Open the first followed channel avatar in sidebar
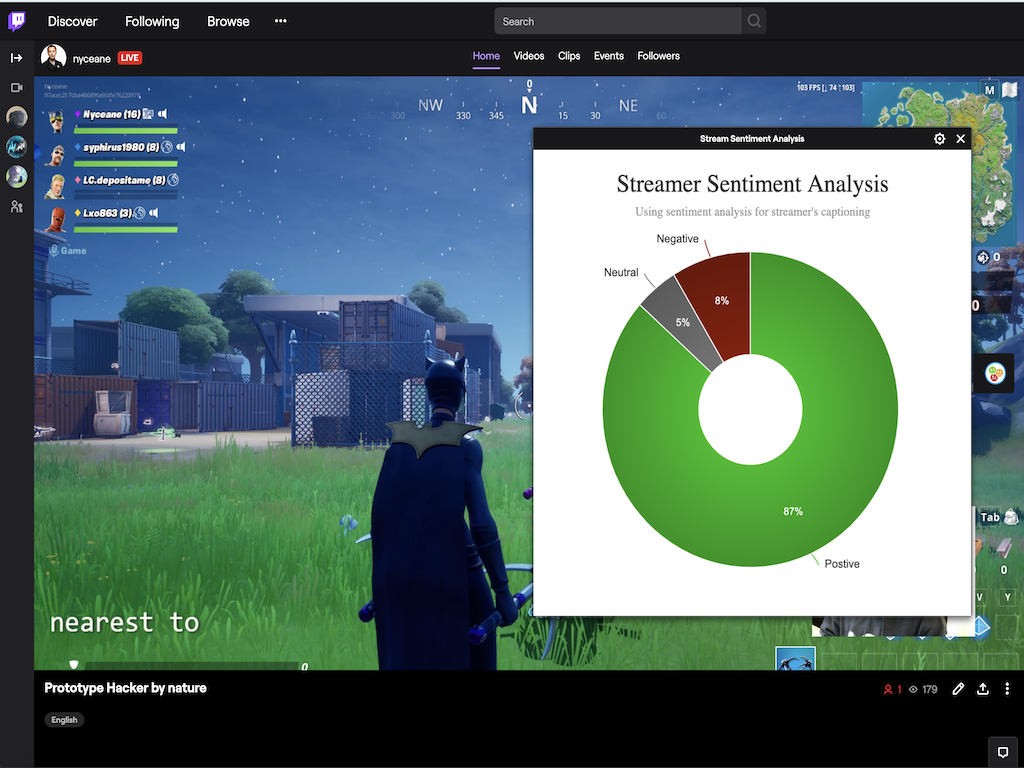This screenshot has width=1024, height=768. click(x=16, y=117)
